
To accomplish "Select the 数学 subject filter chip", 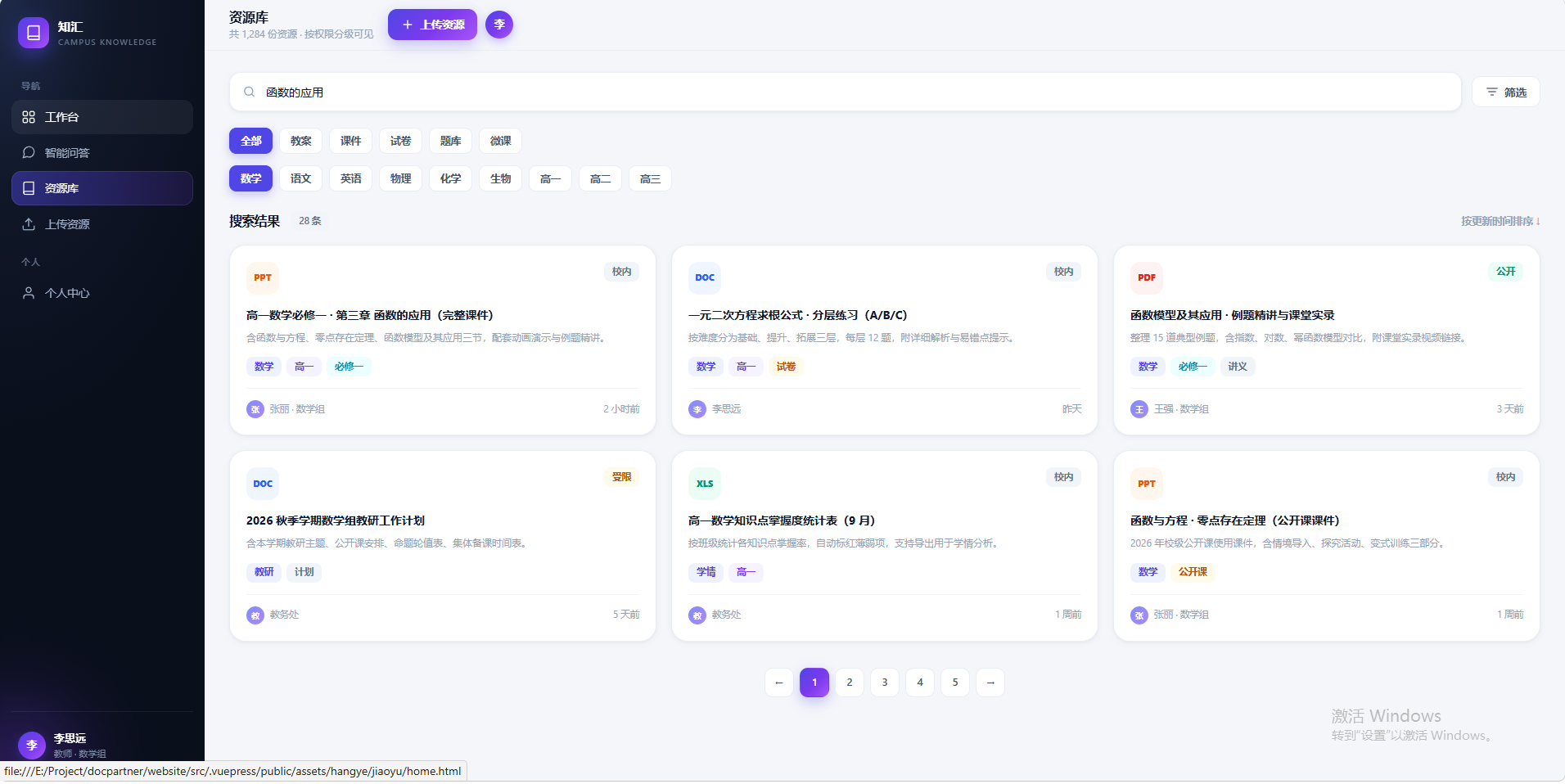I will coord(250,178).
